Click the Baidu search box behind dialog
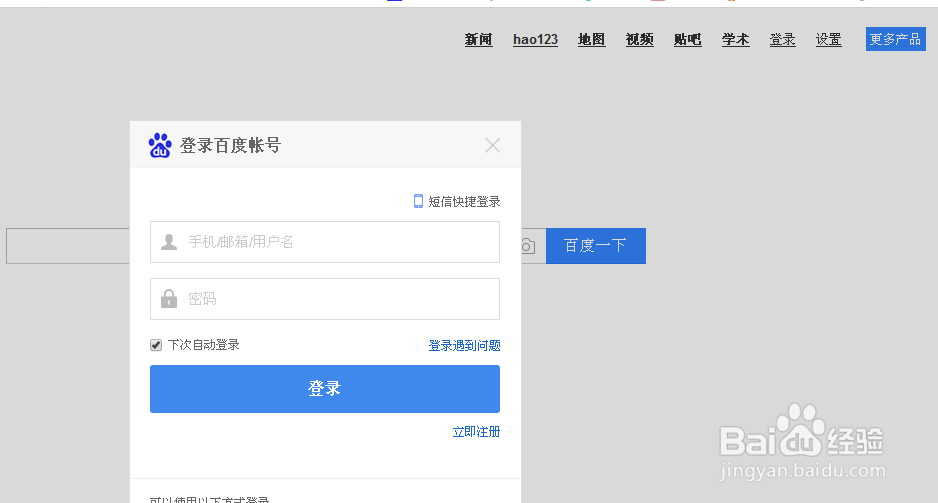 coord(68,246)
